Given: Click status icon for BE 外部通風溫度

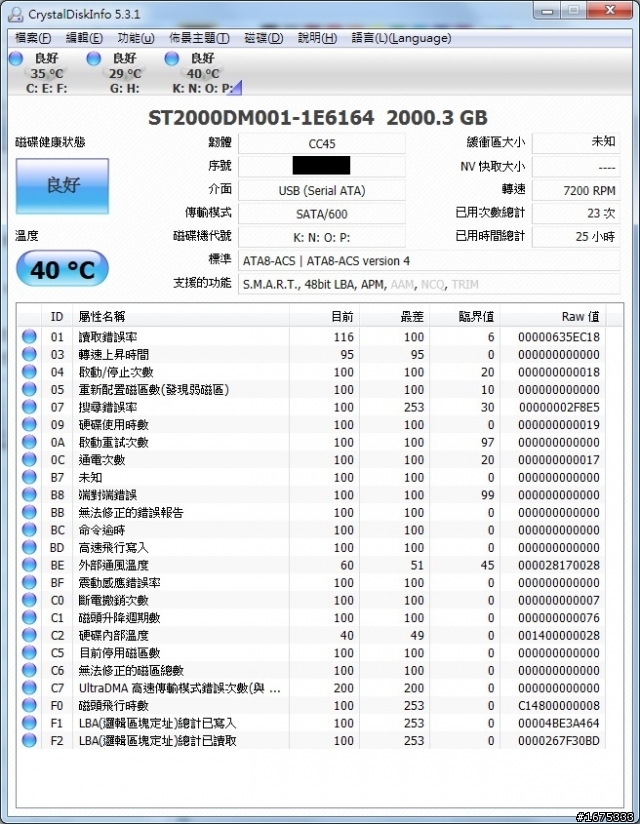Looking at the screenshot, I should (29, 565).
